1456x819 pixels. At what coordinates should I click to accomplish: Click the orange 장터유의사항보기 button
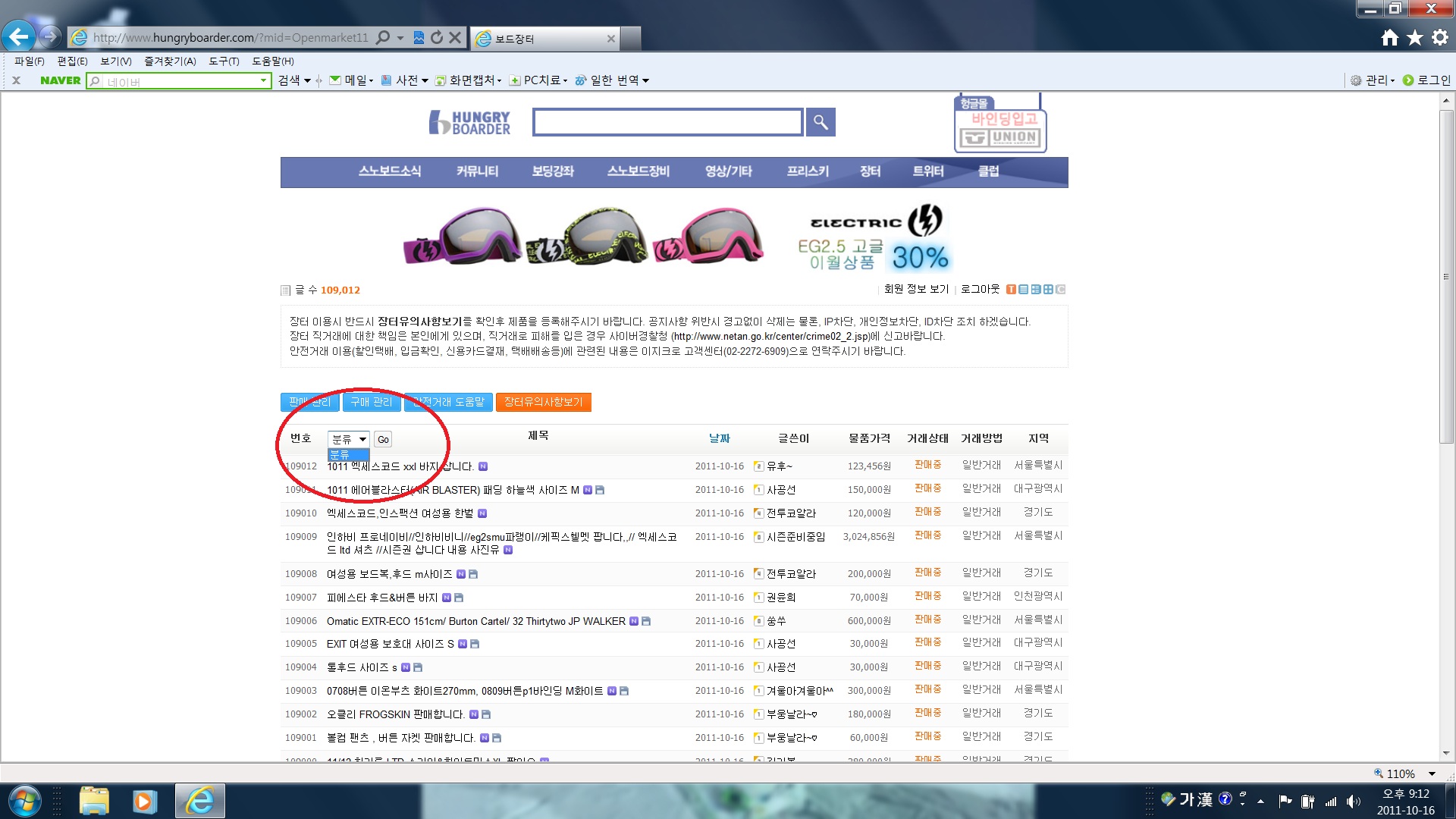click(544, 402)
